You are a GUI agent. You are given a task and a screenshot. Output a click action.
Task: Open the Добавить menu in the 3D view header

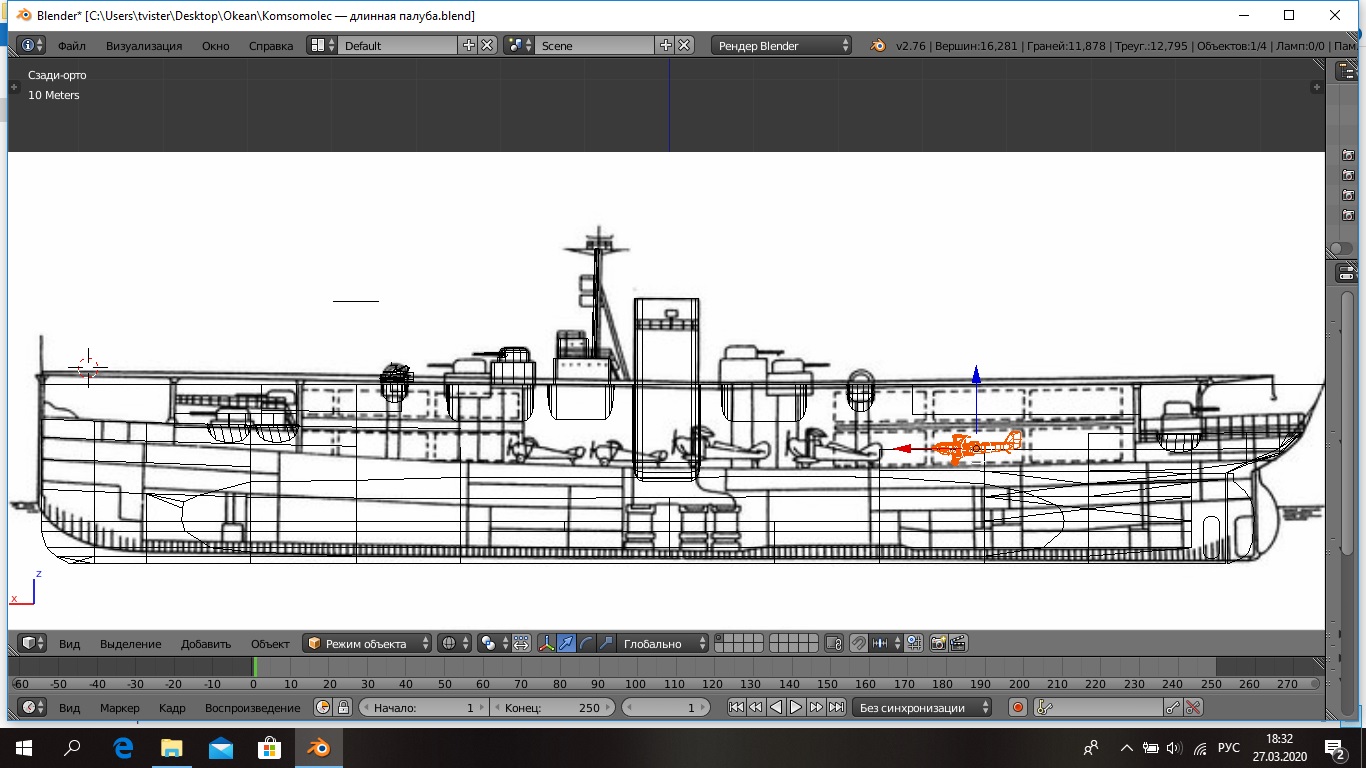click(206, 643)
